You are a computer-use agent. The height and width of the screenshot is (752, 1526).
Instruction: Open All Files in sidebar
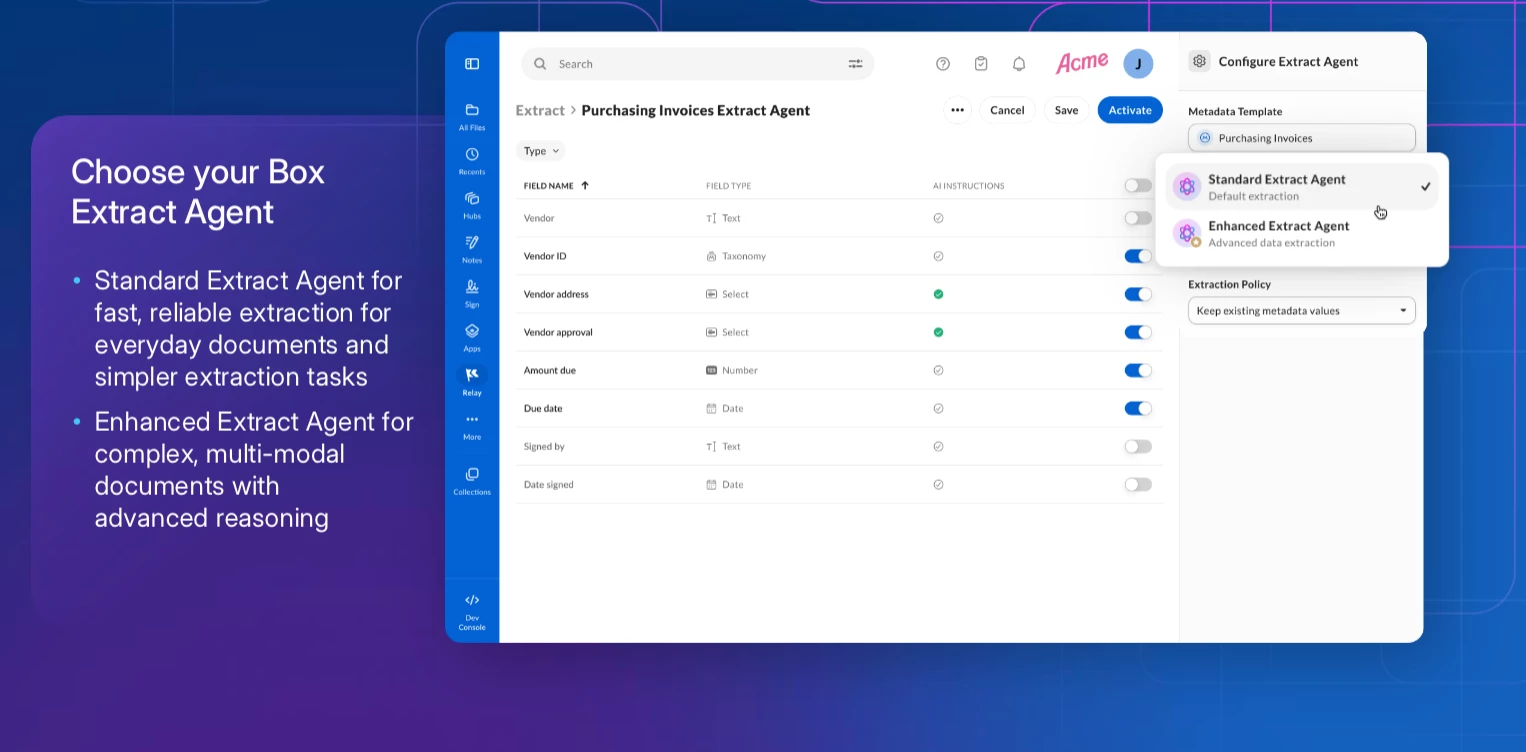tap(472, 116)
